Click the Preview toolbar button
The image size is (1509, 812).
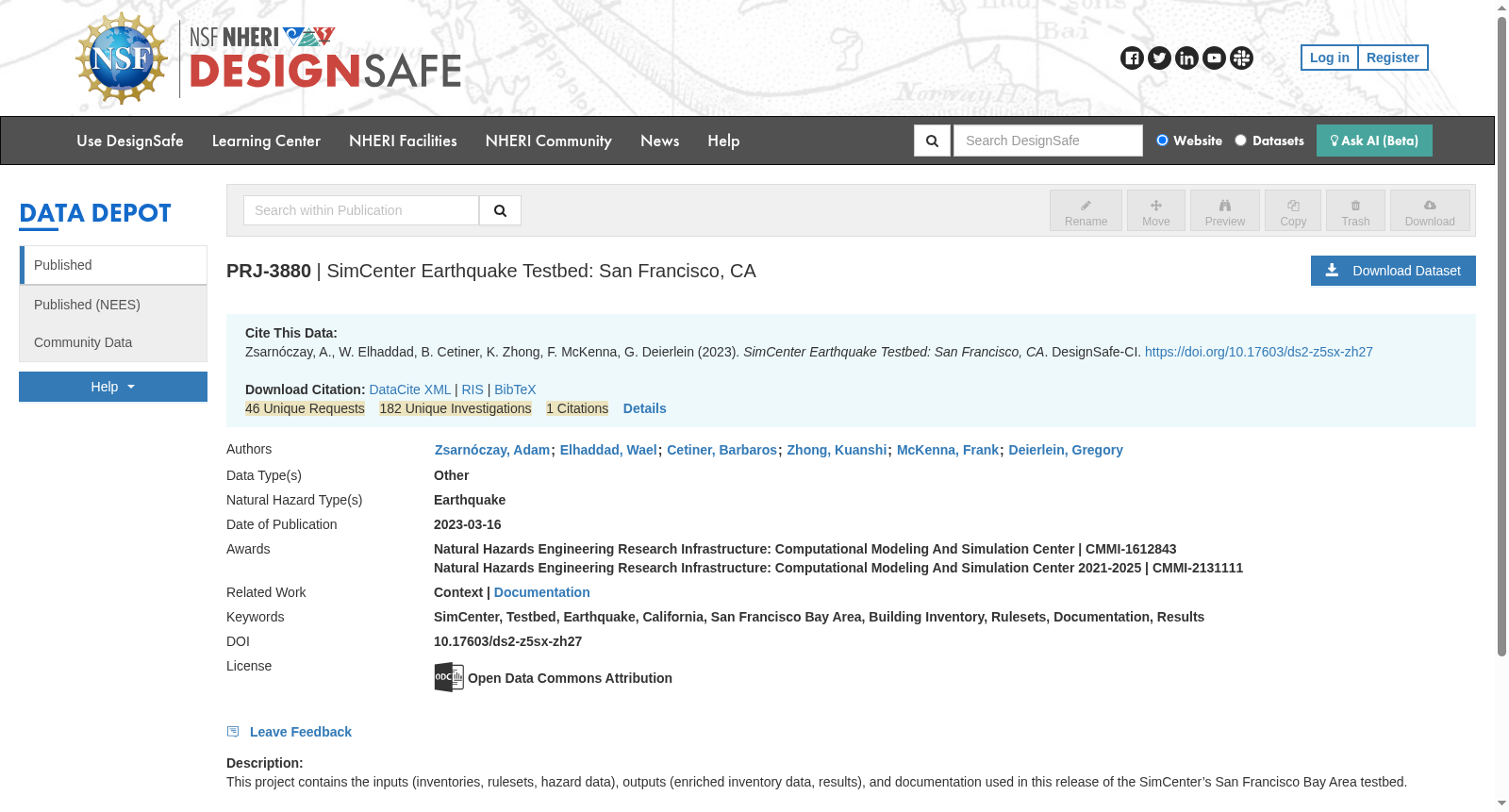pos(1224,210)
